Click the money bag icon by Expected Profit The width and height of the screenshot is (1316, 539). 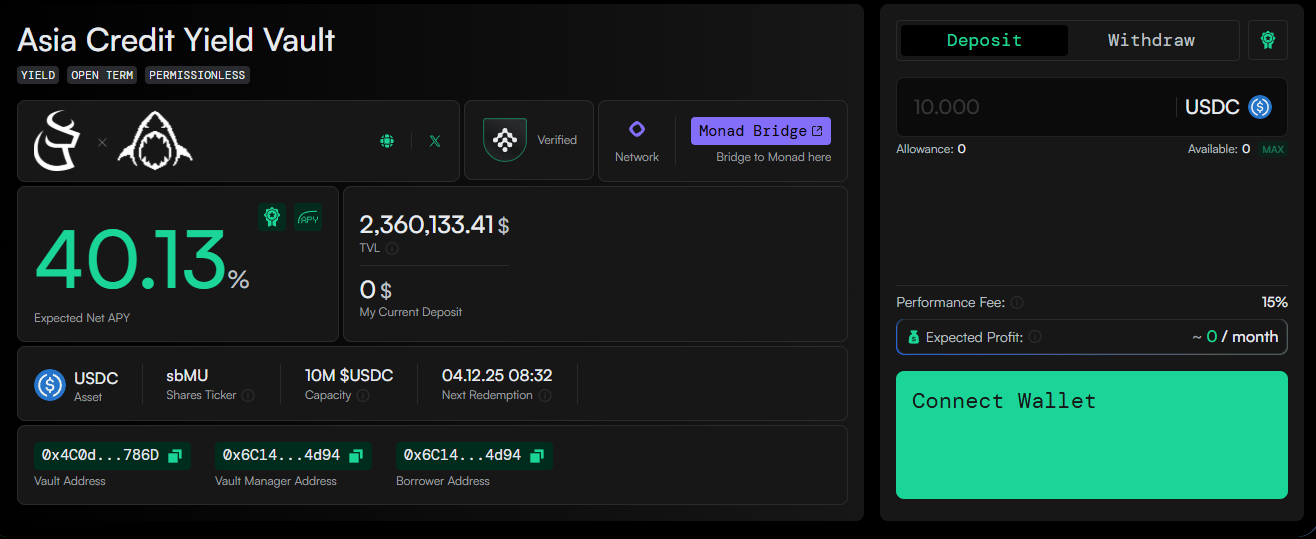pyautogui.click(x=913, y=337)
